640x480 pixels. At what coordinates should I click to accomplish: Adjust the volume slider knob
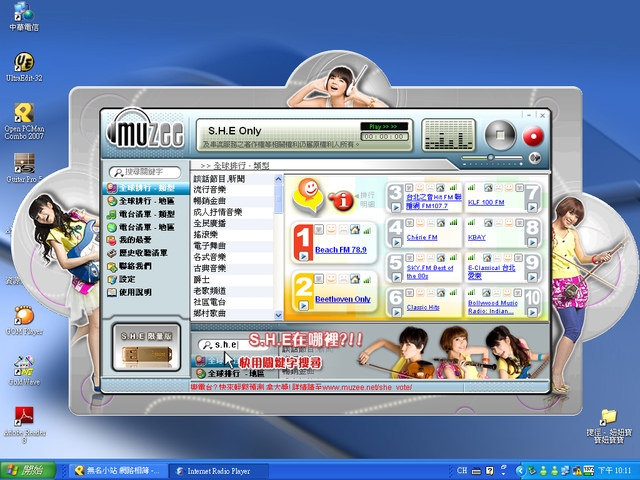pyautogui.click(x=491, y=158)
